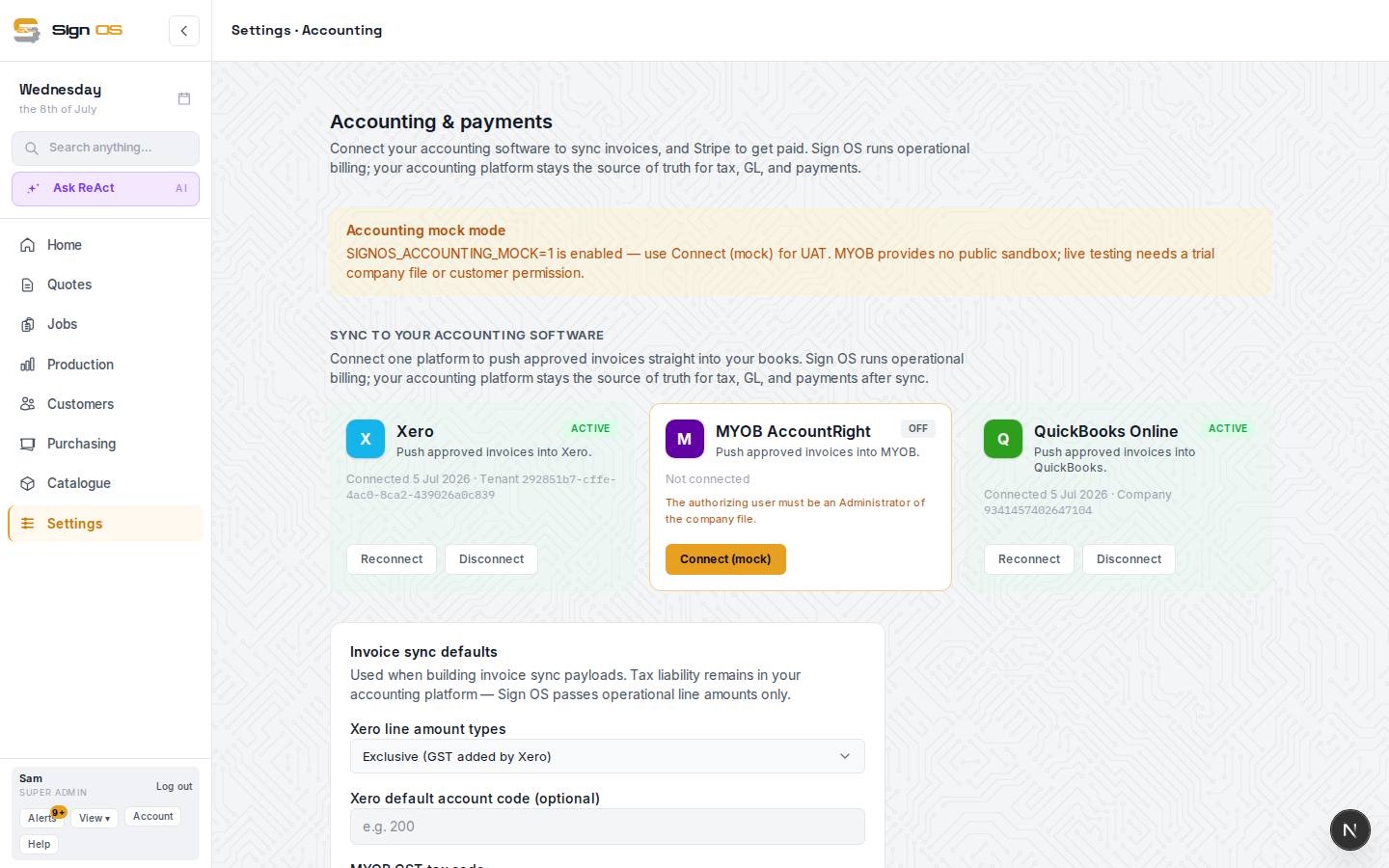
Task: Open the Account button
Action: point(152,817)
